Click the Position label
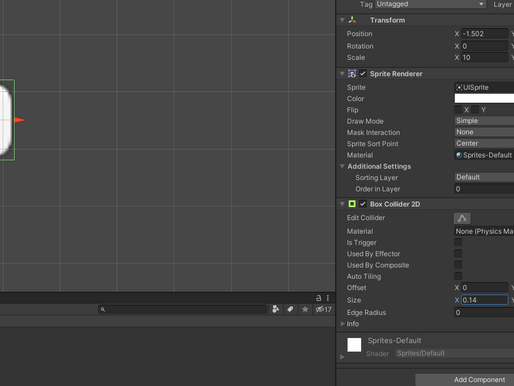The image size is (514, 386). 359,34
